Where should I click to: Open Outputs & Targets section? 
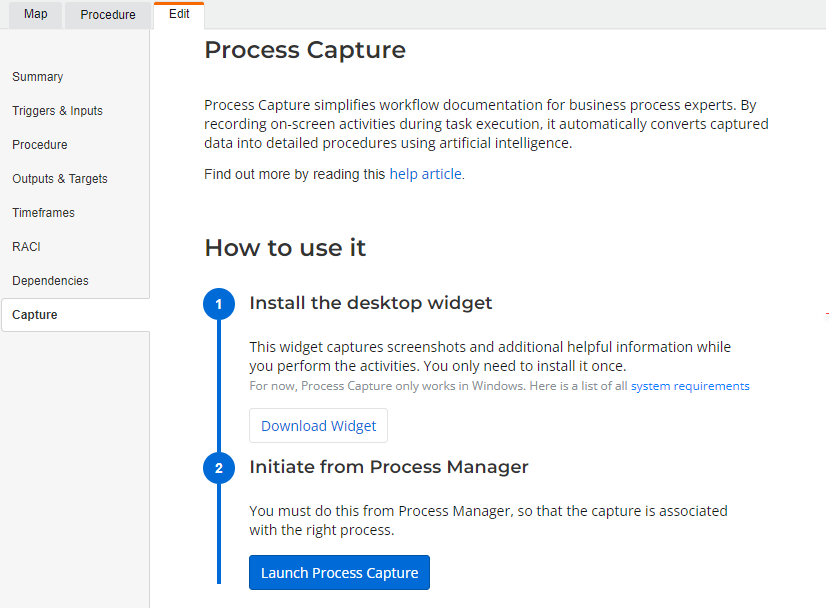[60, 179]
